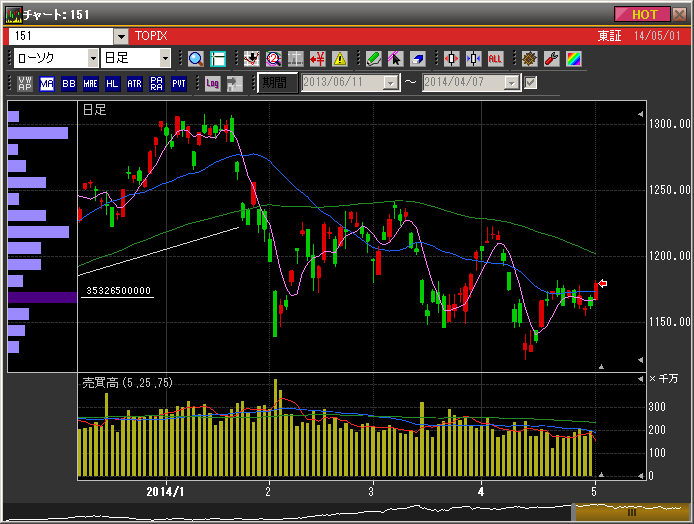
Task: Select the arrow pointer tool
Action: pyautogui.click(x=395, y=58)
